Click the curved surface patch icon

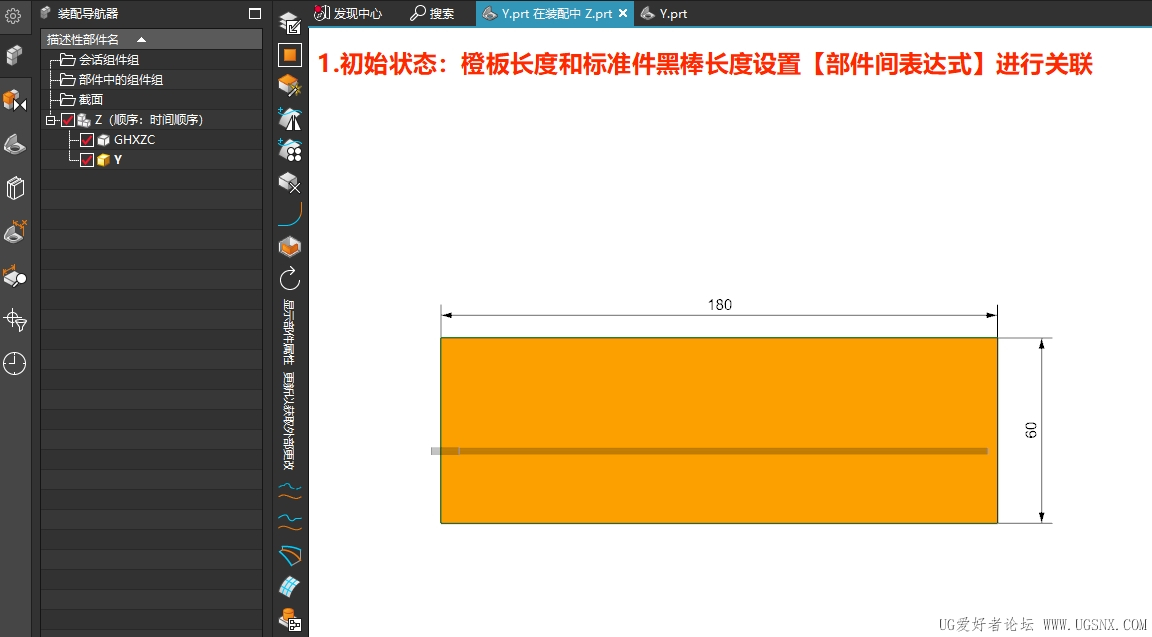click(290, 555)
